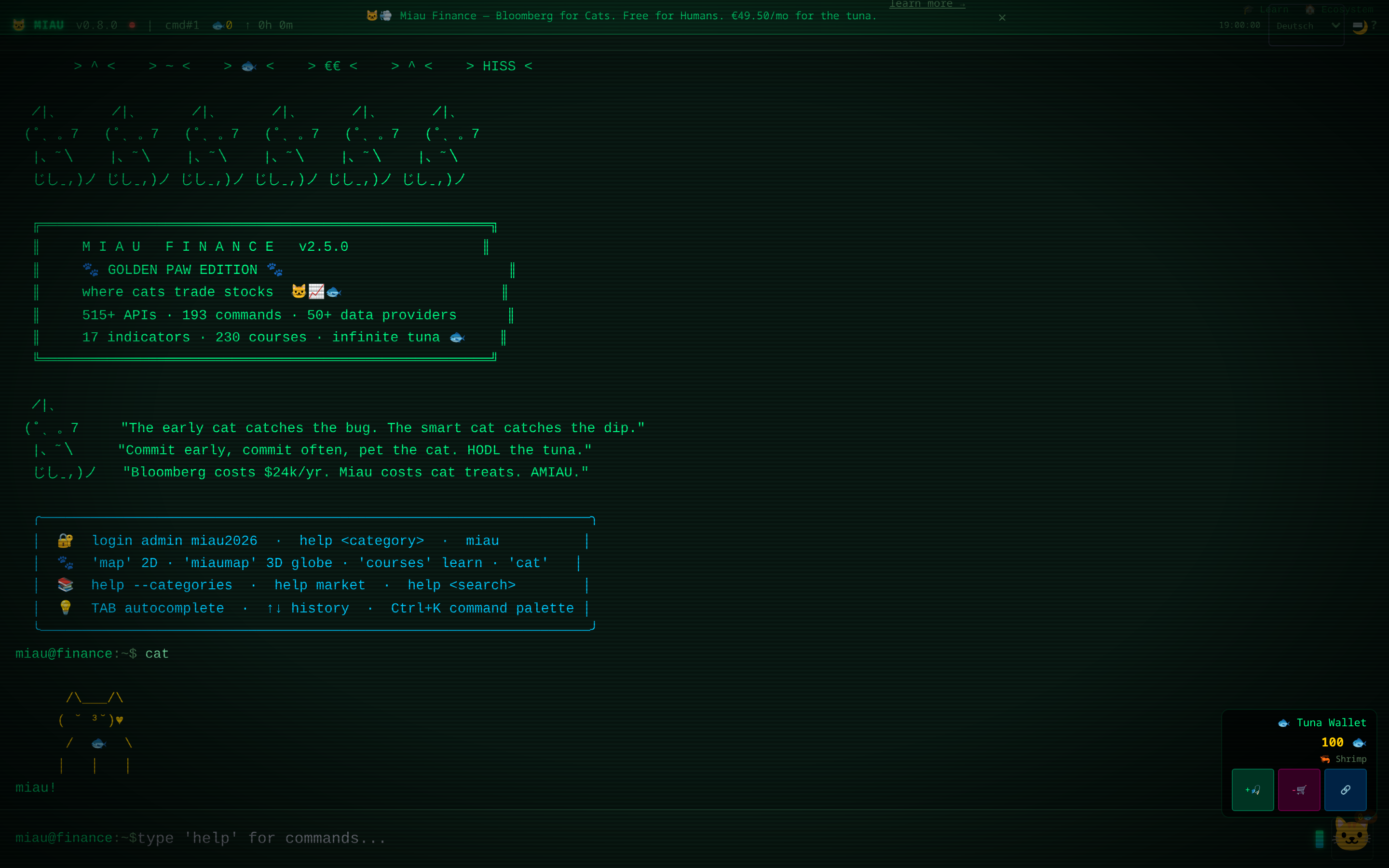Click the 'help --categories' hint
Screen dimensions: 1389x868
[162, 585]
